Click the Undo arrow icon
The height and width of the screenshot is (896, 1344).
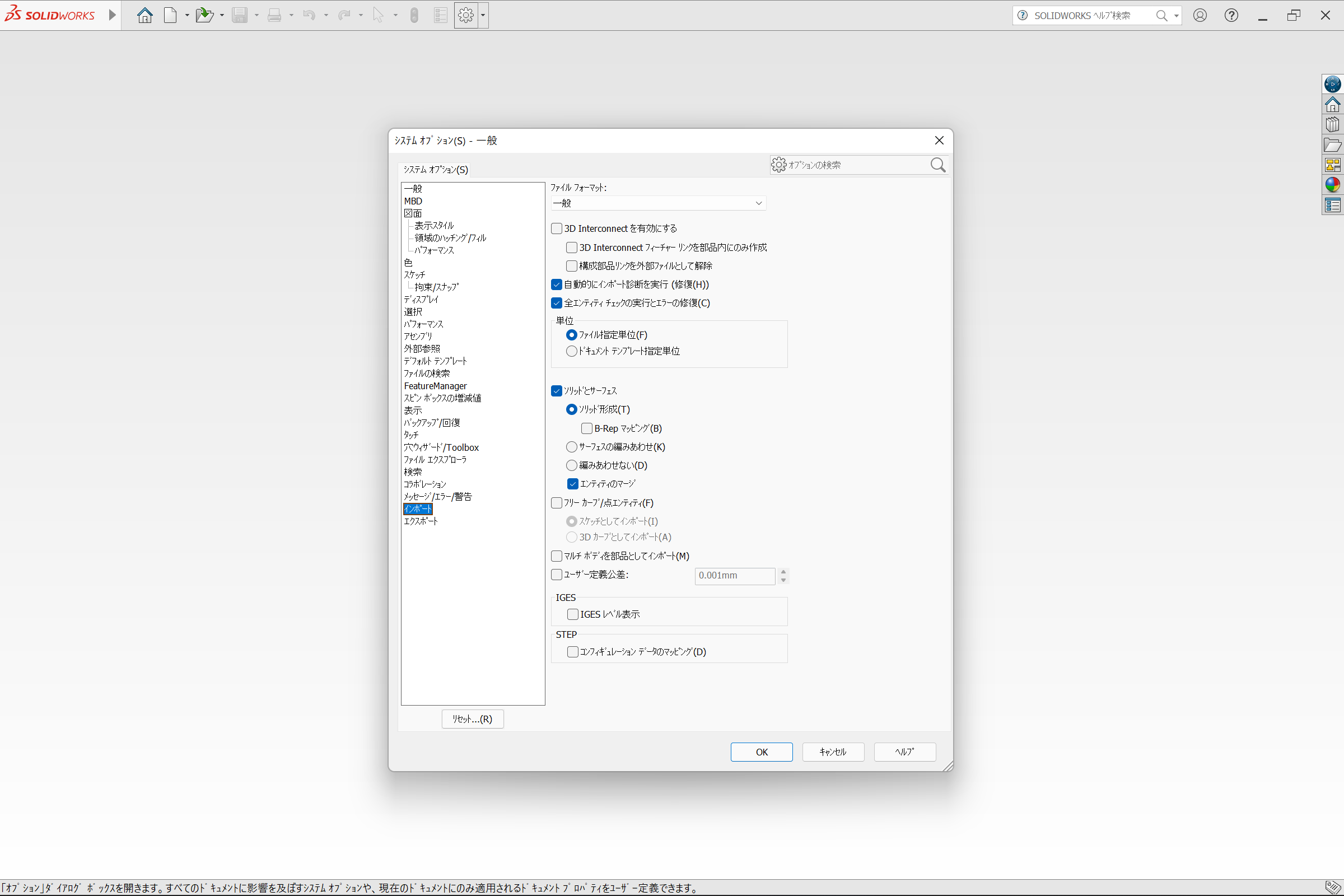[x=309, y=15]
